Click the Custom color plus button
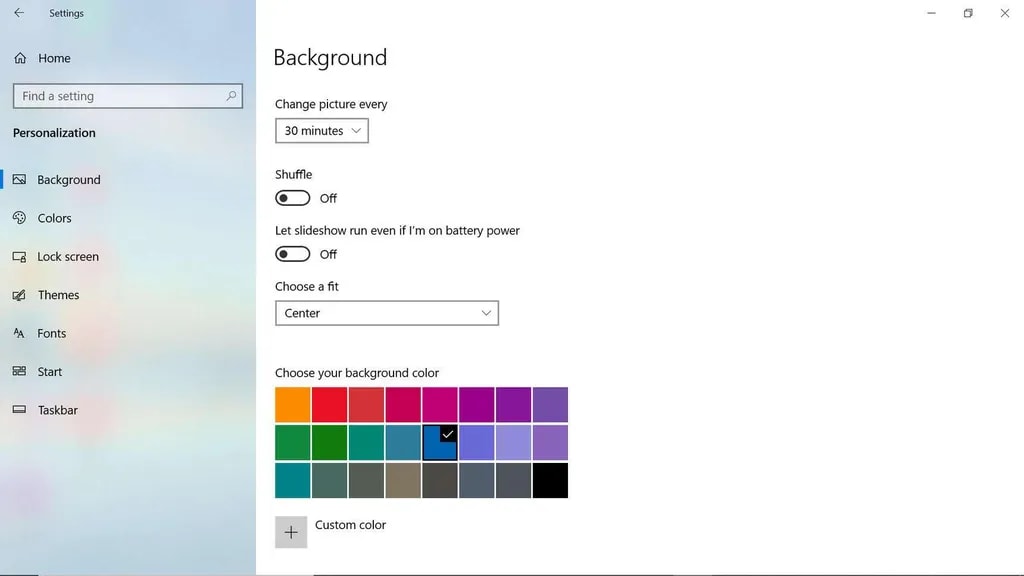This screenshot has width=1024, height=576. click(x=291, y=532)
